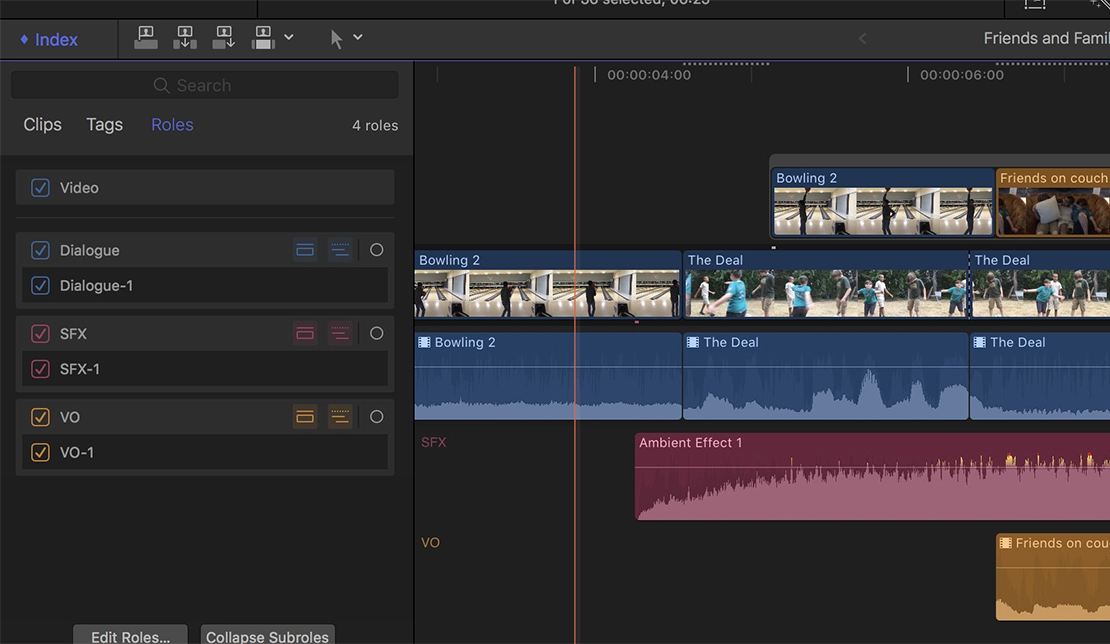Open the edit mode dropdown chevron

288,37
